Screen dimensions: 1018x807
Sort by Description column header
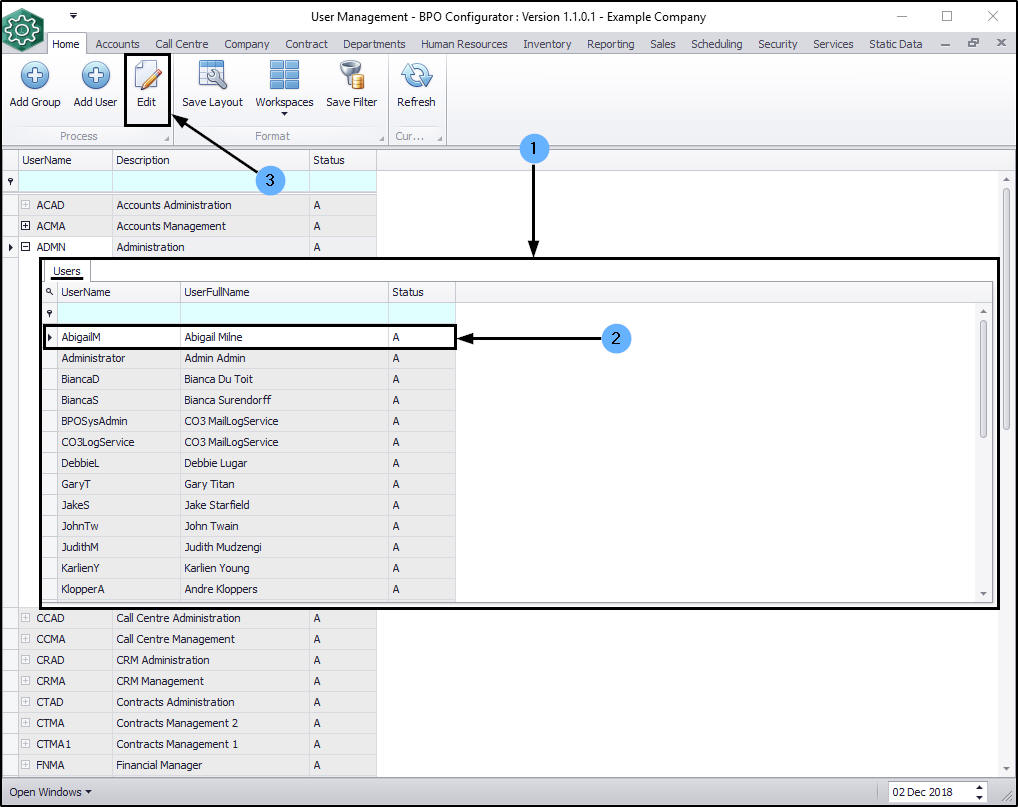(211, 160)
